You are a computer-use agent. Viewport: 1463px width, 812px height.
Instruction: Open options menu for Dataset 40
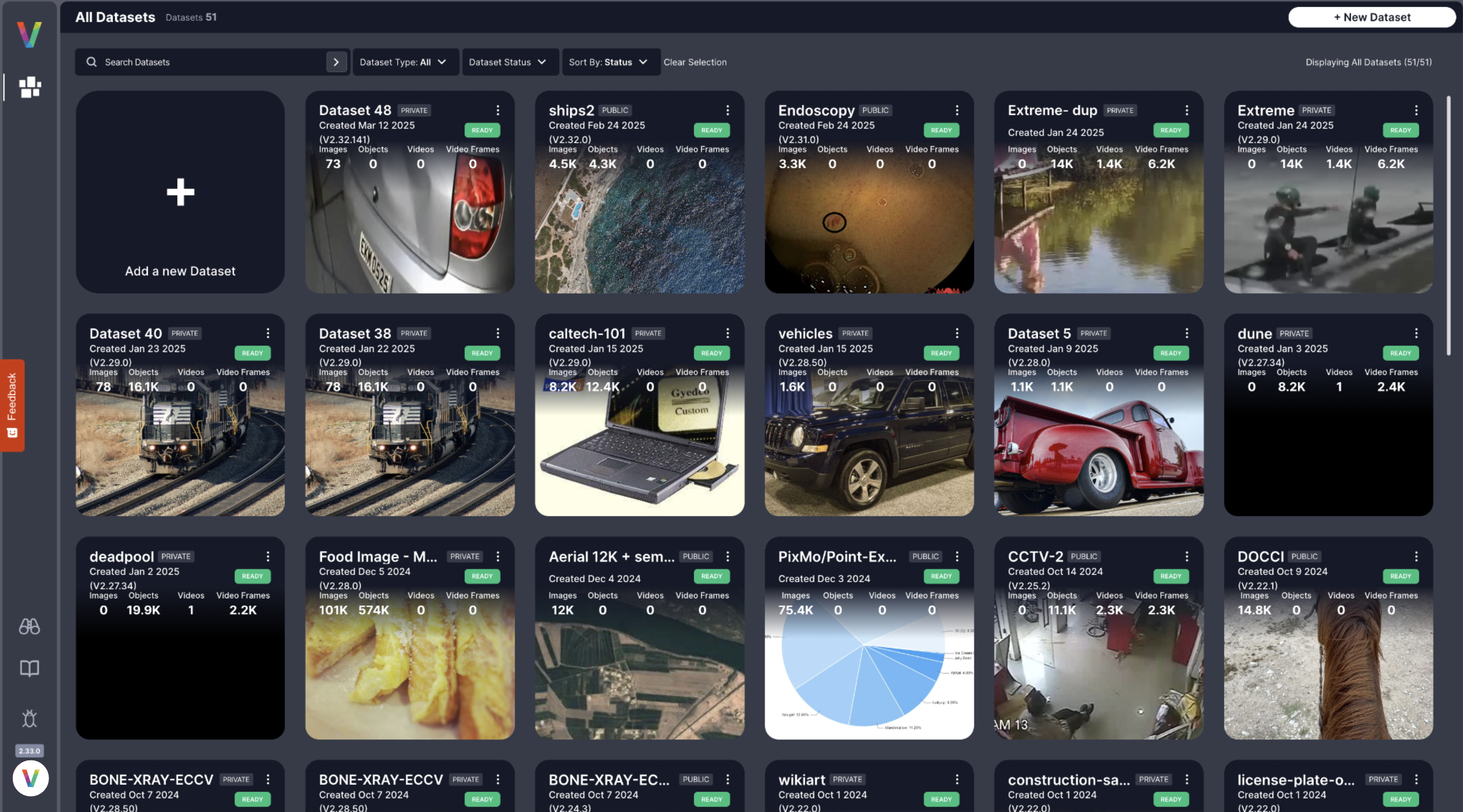268,333
